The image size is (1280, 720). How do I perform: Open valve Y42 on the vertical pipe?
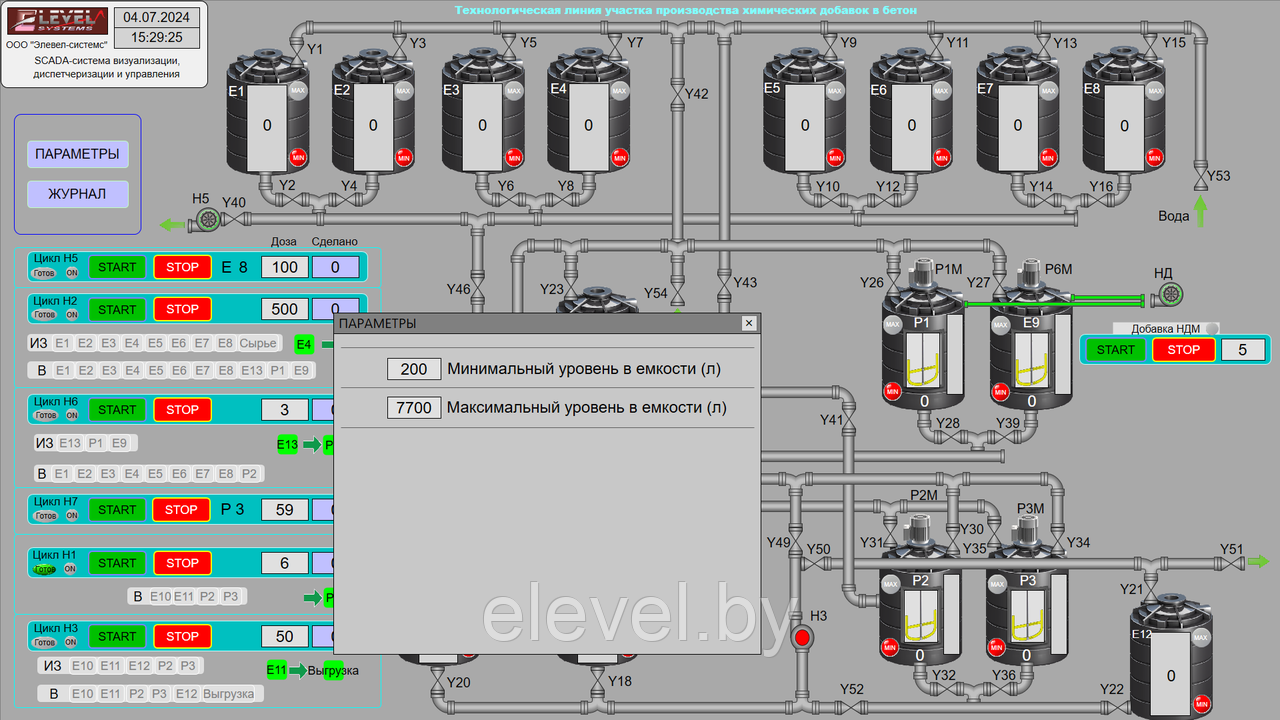coord(678,94)
